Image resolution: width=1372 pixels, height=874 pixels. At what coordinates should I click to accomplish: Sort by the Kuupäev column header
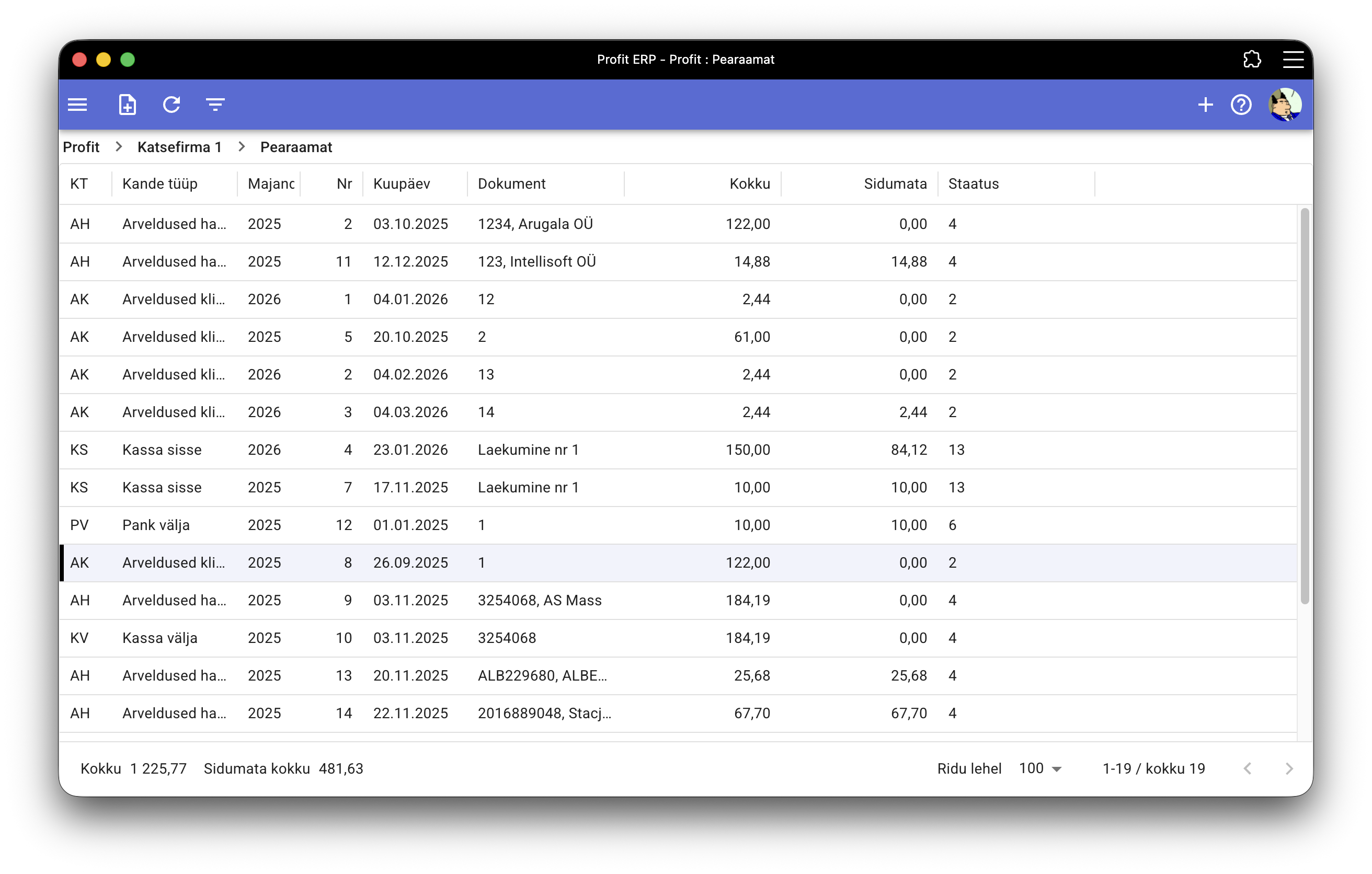[402, 183]
